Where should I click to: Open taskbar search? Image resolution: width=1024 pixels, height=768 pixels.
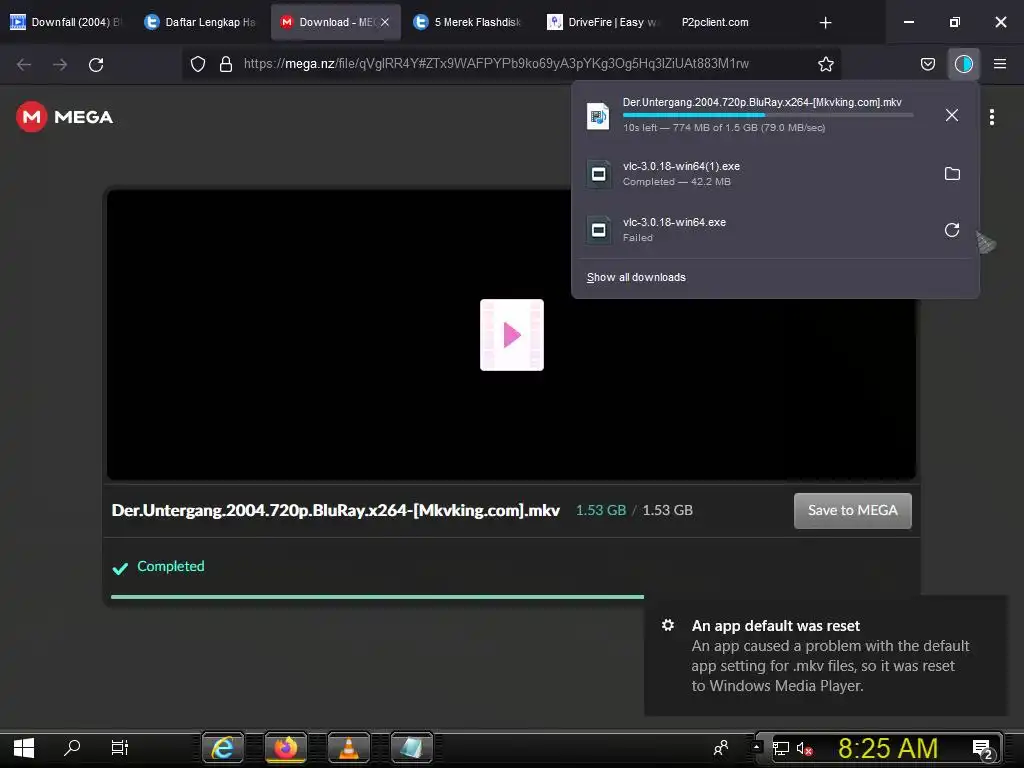(x=72, y=748)
